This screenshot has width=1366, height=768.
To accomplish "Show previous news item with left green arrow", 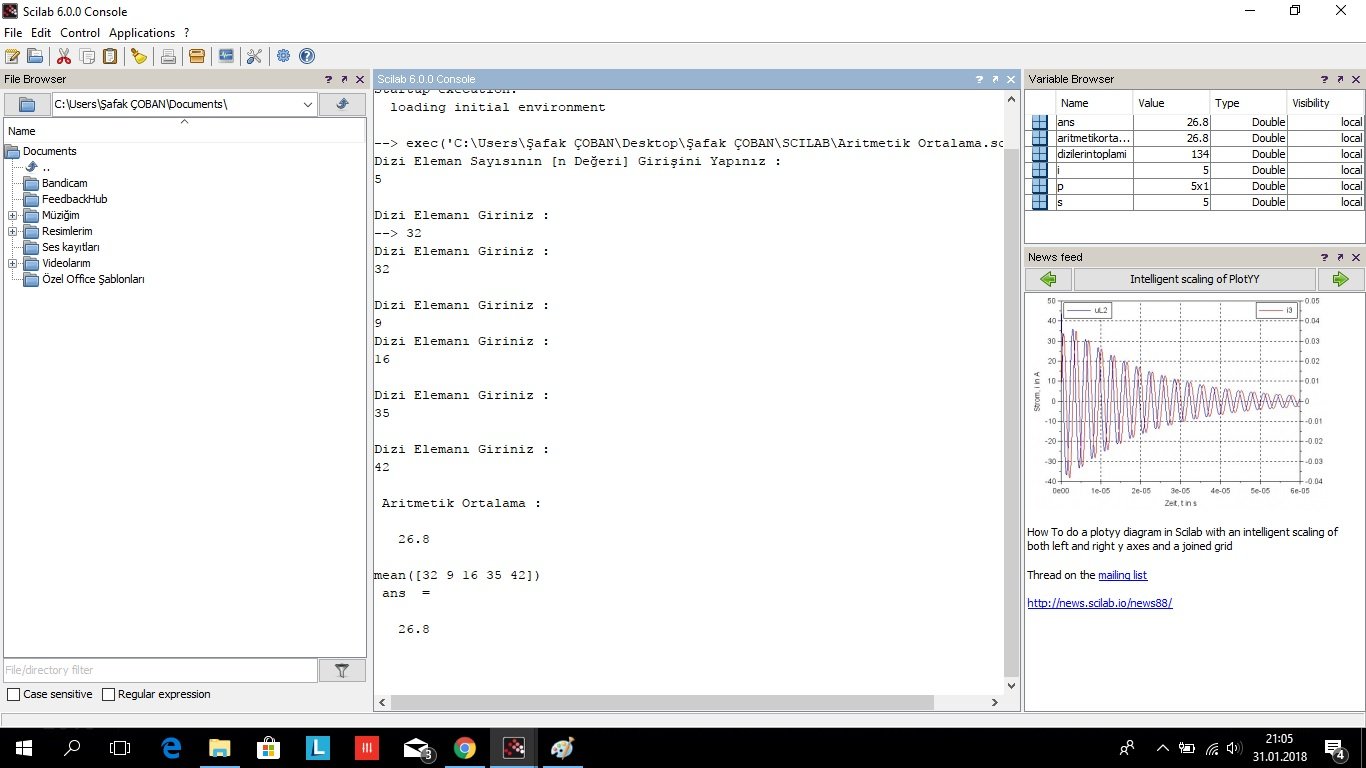I will coord(1048,279).
